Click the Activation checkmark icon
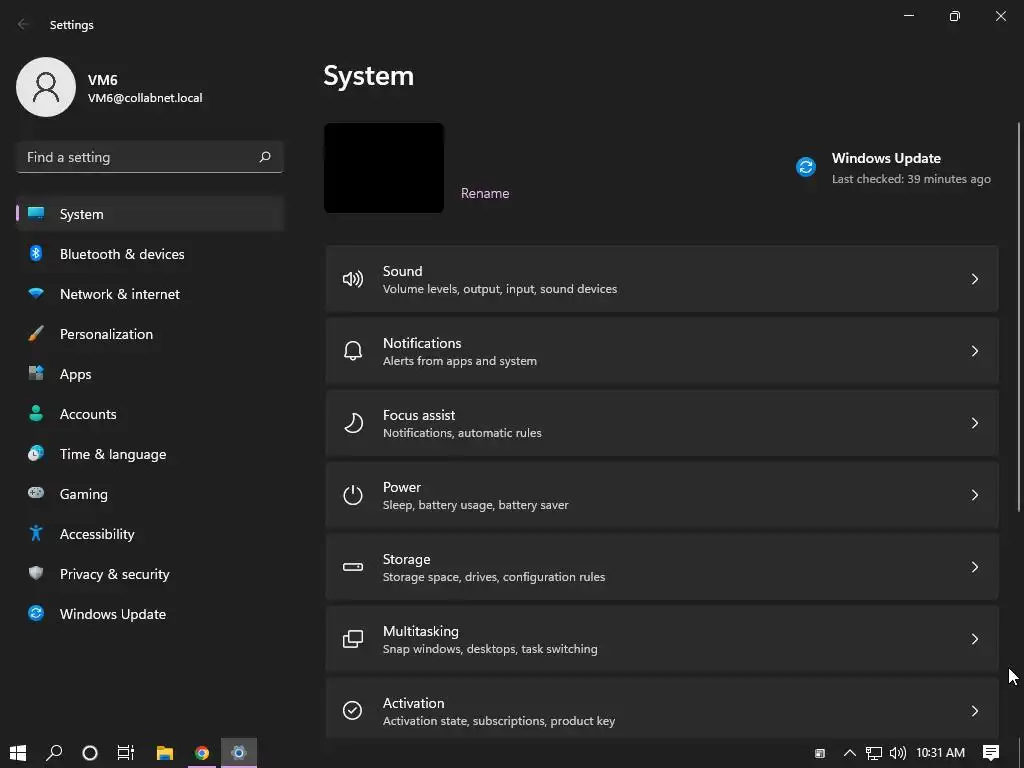The width and height of the screenshot is (1024, 768). (353, 711)
